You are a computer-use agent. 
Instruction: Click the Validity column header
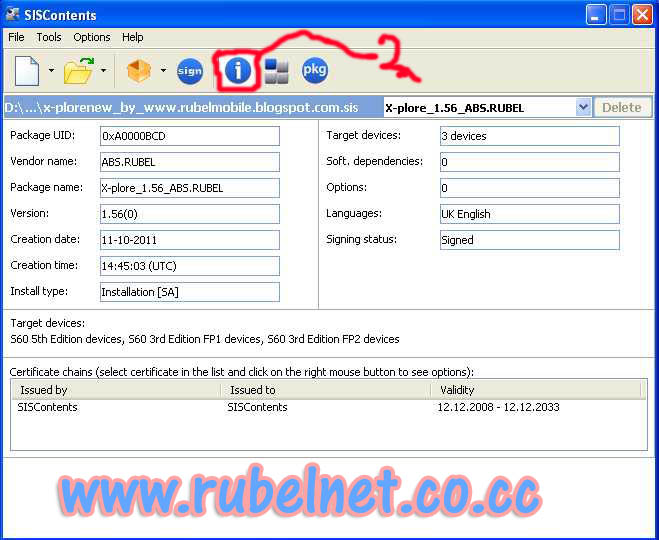[537, 390]
